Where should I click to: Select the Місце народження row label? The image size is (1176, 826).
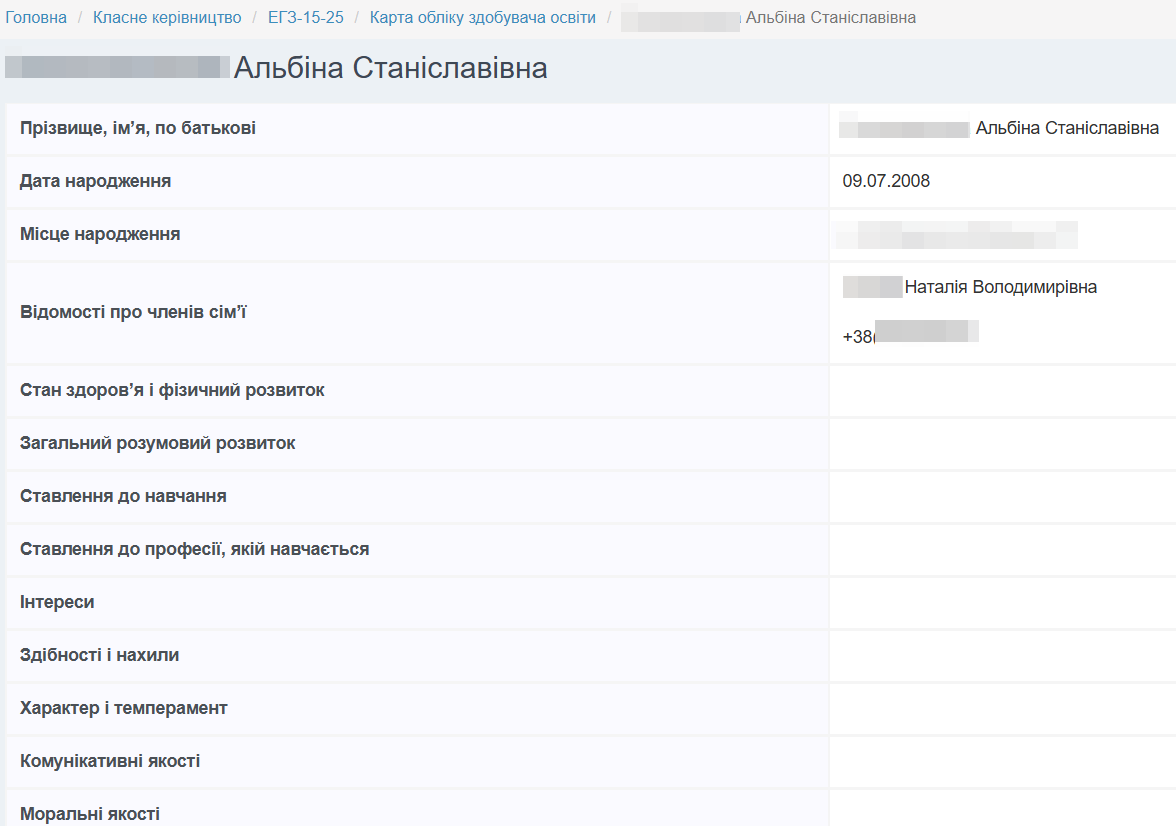point(100,234)
